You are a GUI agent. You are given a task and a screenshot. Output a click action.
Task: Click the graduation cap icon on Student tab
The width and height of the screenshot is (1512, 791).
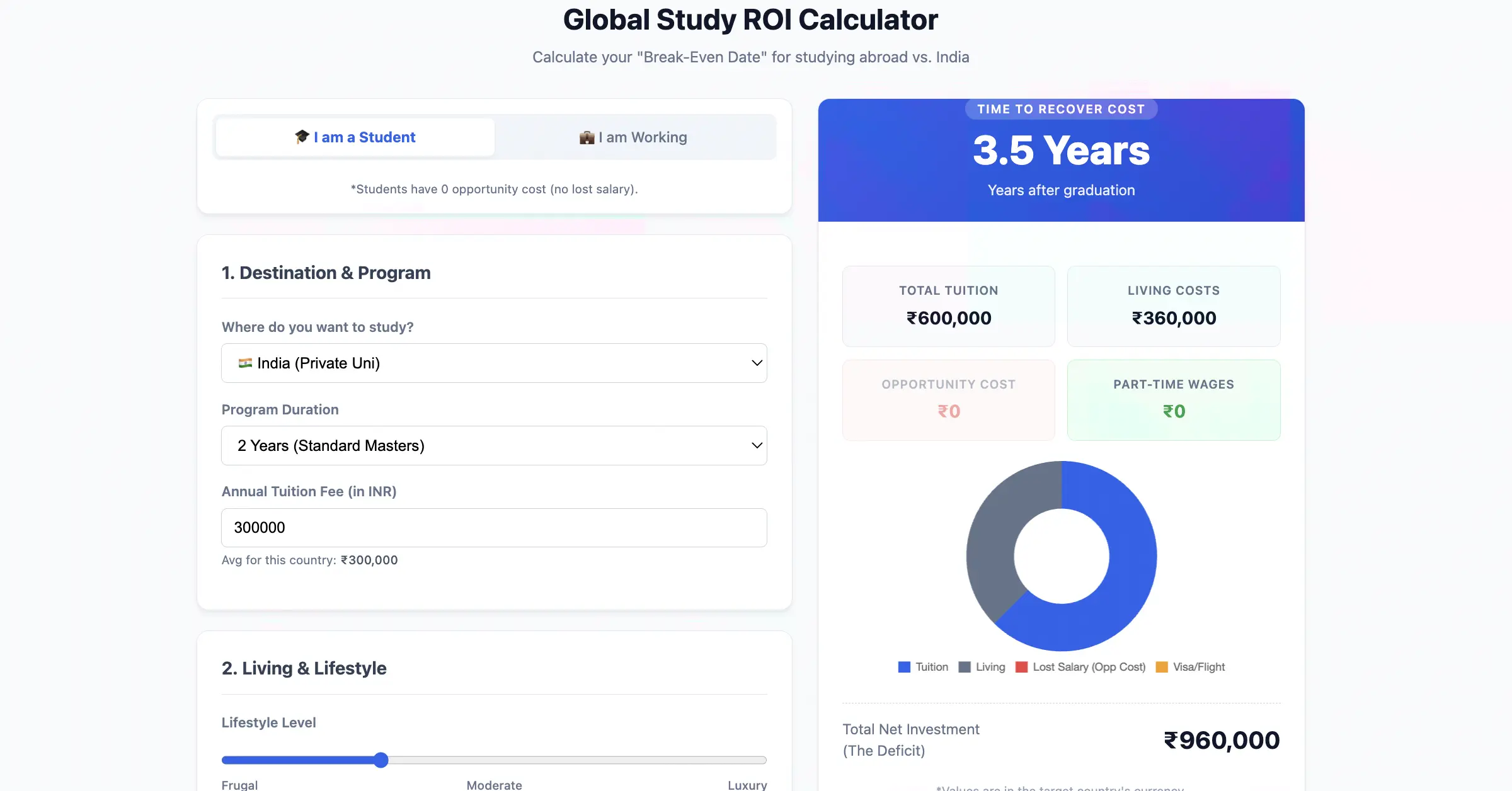tap(302, 137)
